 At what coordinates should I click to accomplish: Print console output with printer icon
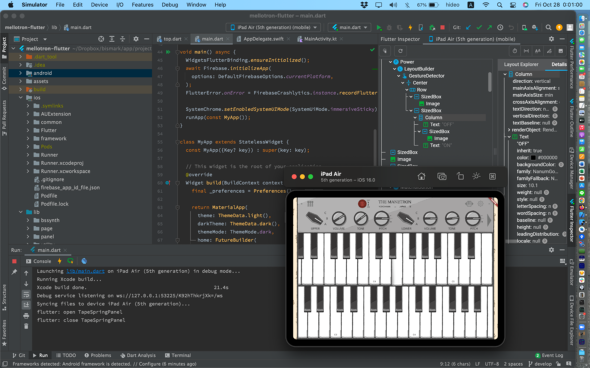tap(26, 316)
